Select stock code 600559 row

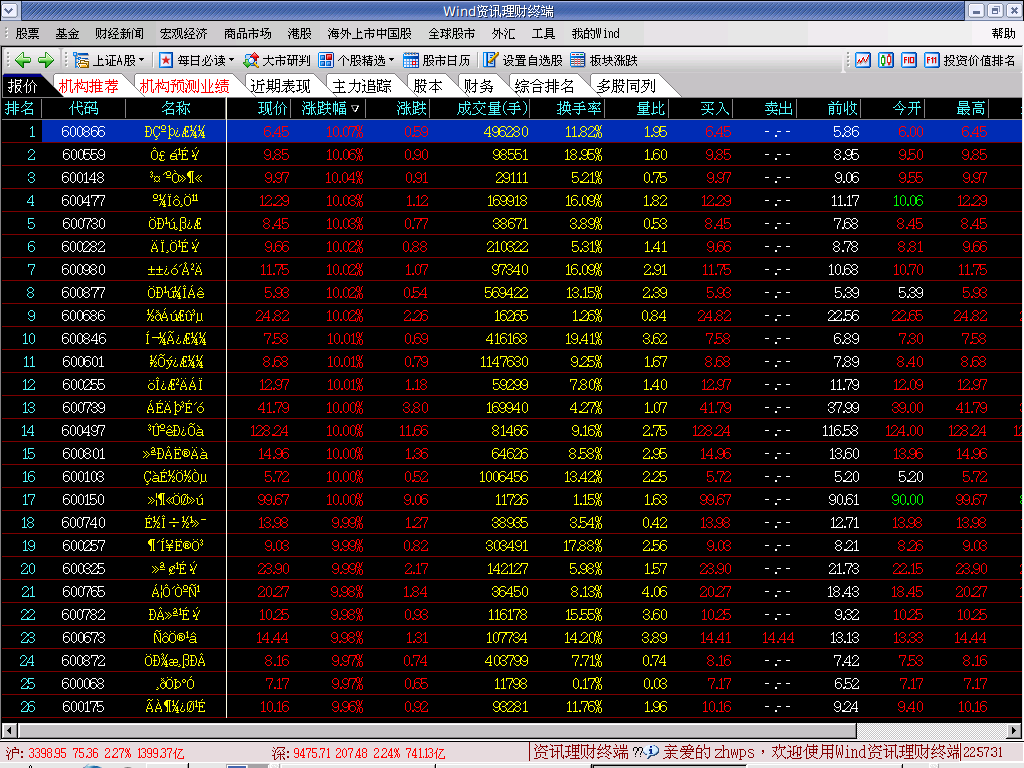tap(511, 155)
